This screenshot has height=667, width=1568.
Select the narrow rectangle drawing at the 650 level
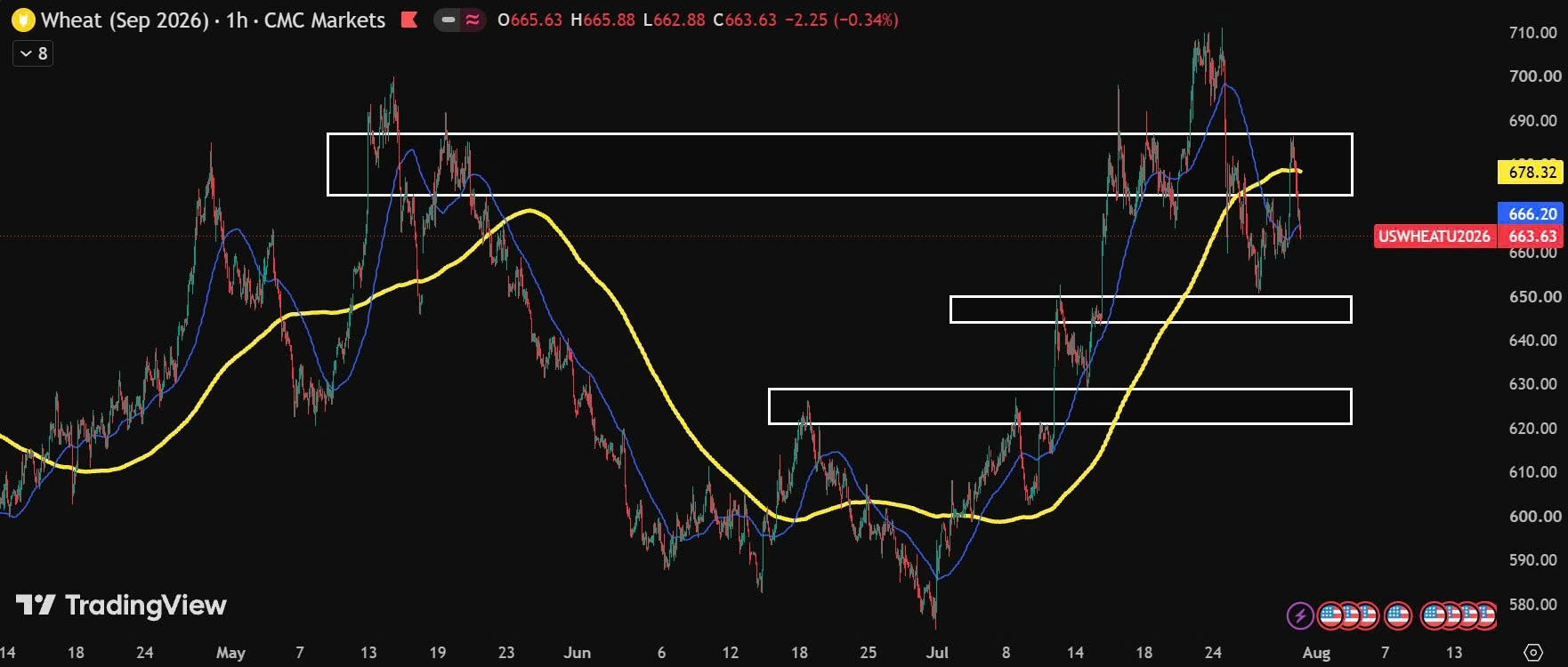pos(1151,309)
